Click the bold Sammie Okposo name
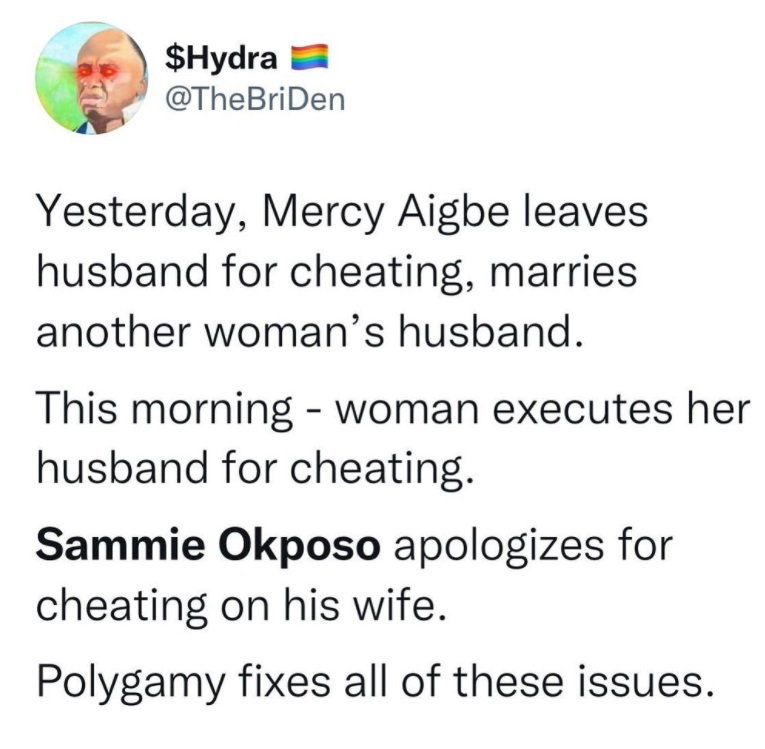The width and height of the screenshot is (765, 749). tap(209, 547)
